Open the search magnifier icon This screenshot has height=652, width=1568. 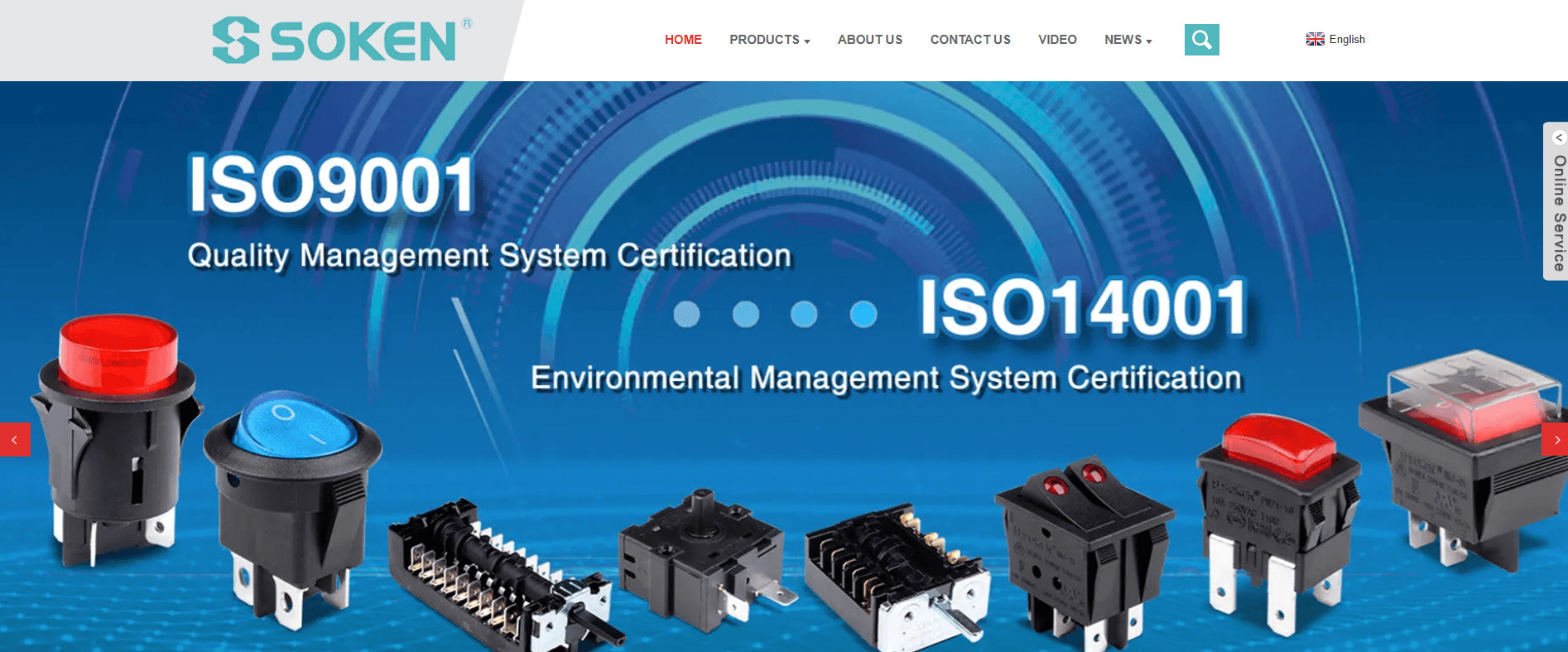tap(1201, 40)
